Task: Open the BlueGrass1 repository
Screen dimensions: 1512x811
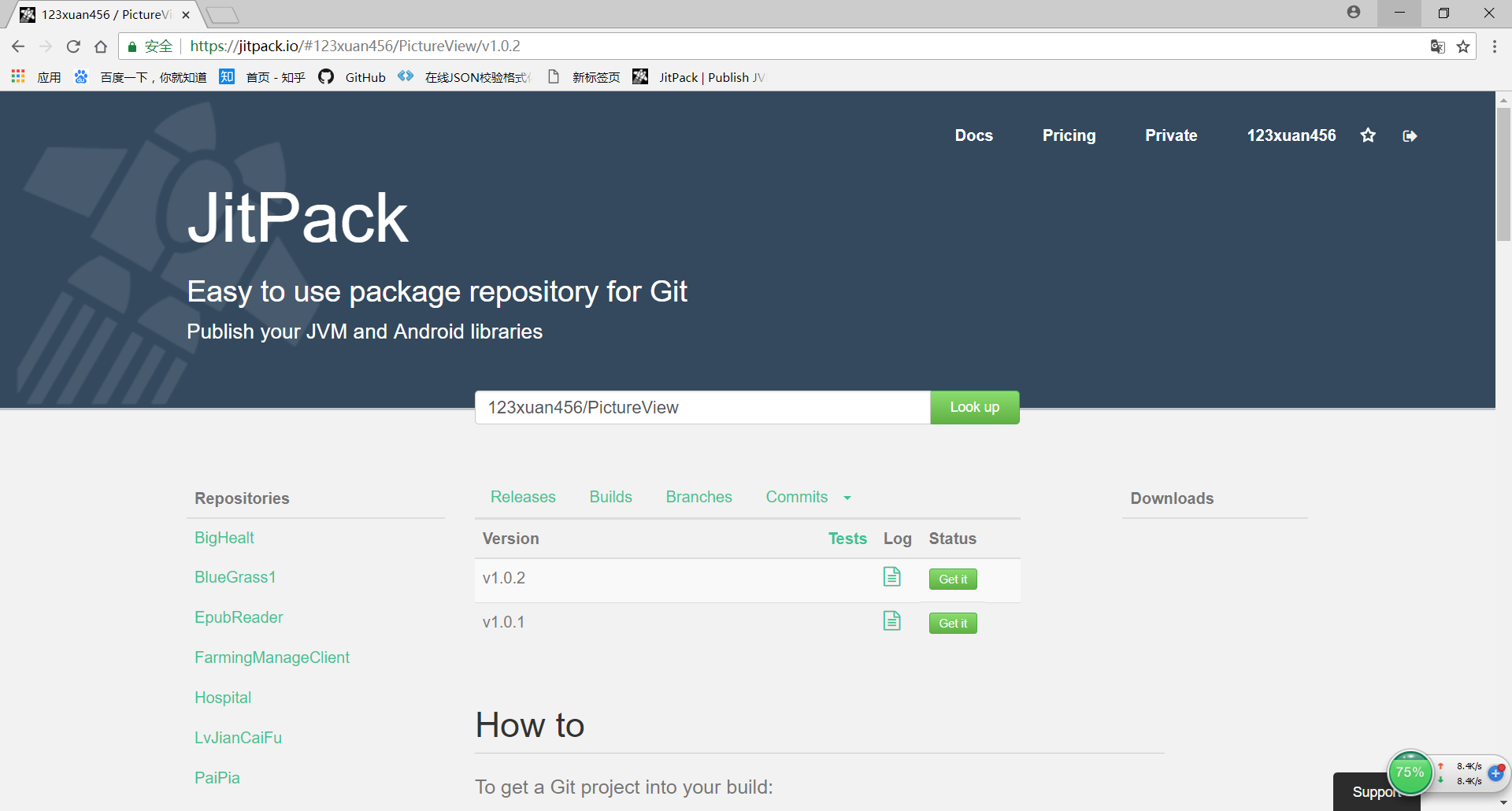Action: coord(235,577)
